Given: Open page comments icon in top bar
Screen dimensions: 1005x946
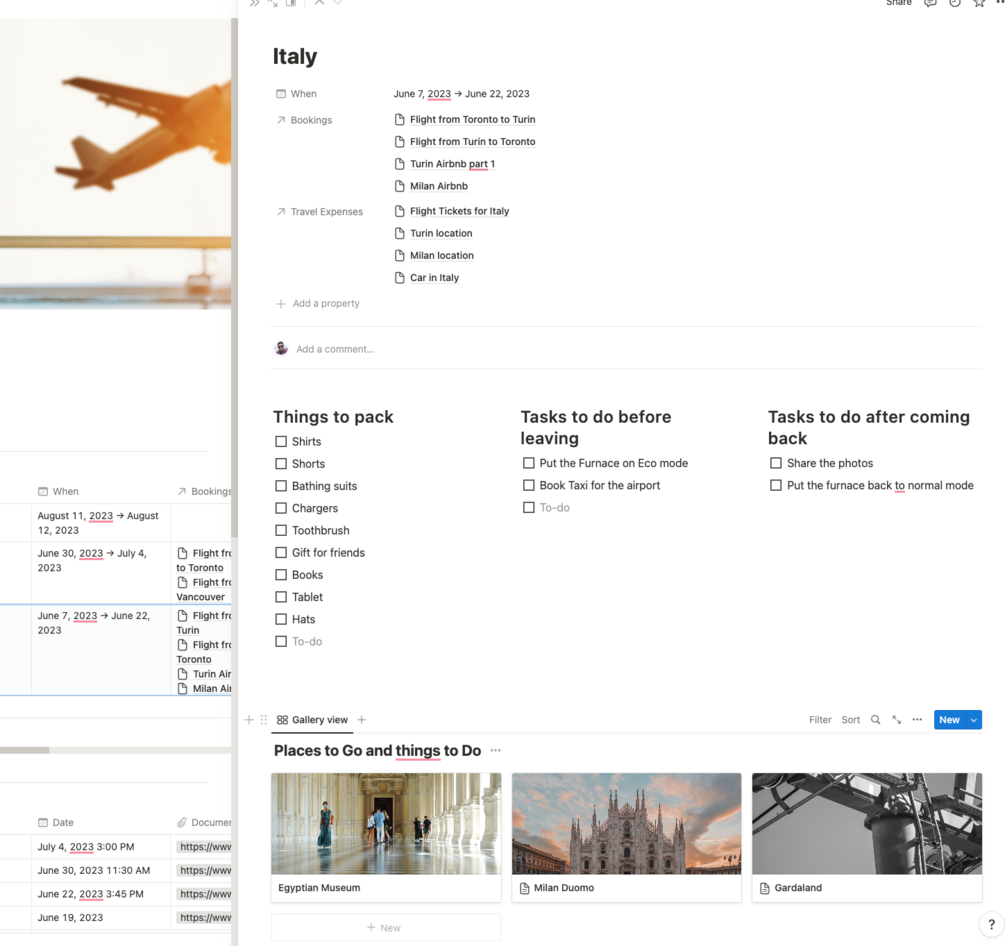Looking at the screenshot, I should [x=930, y=3].
